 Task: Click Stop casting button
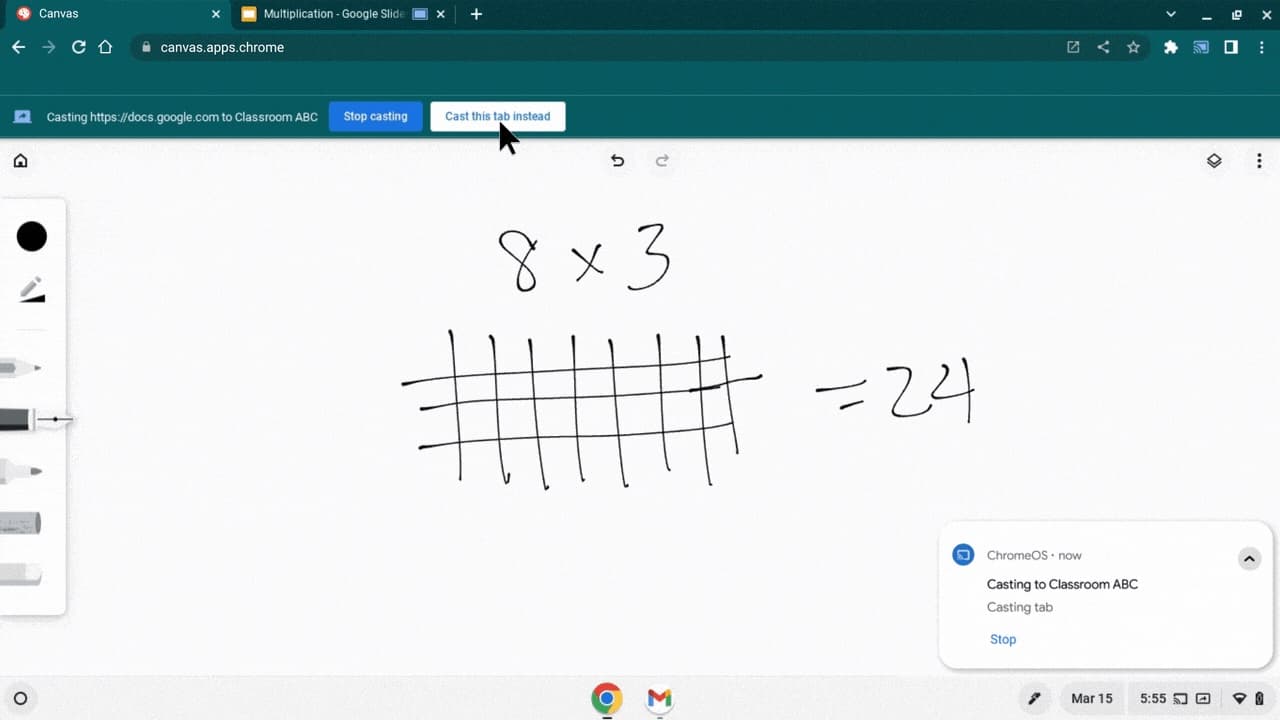coord(375,117)
